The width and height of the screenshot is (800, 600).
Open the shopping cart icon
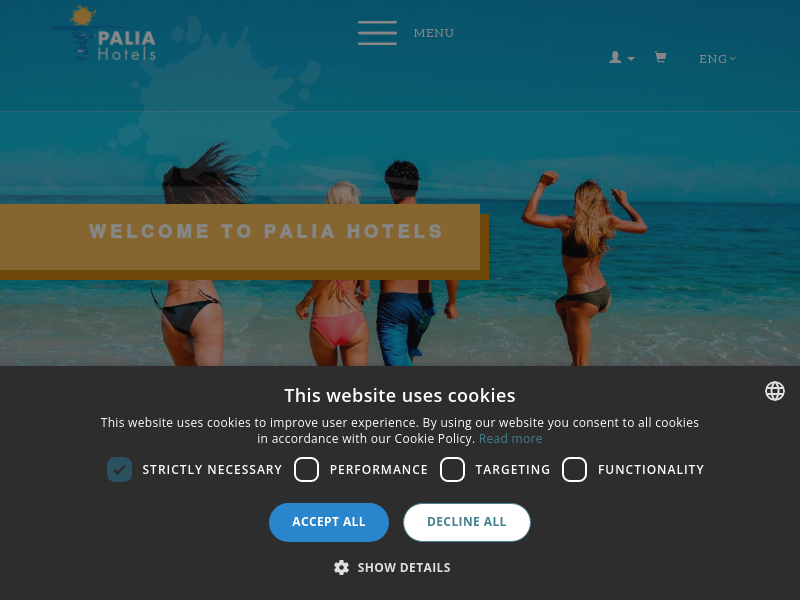[x=660, y=57]
